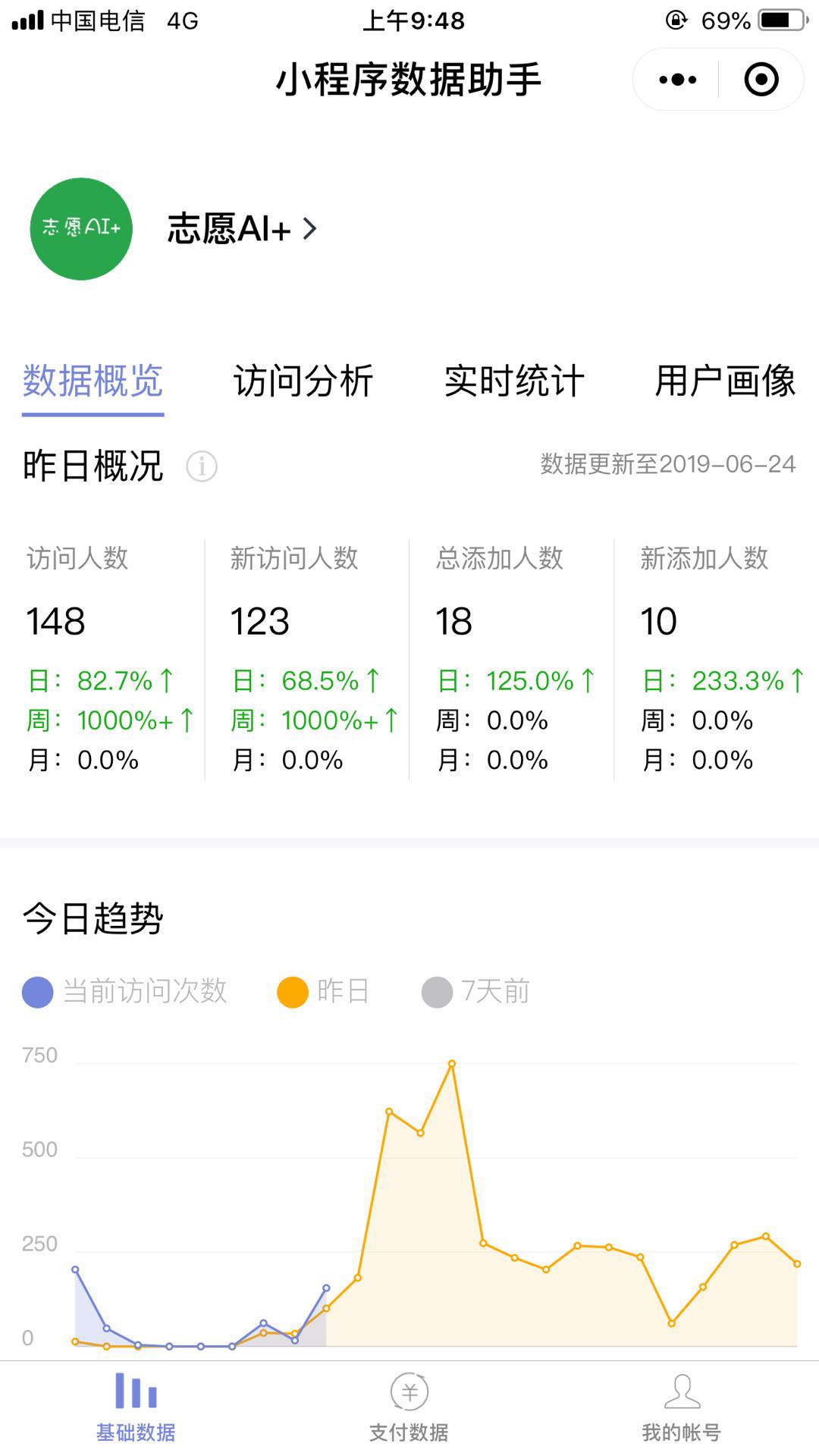Click the info icon beside 昨日概况
Viewport: 819px width, 1456px height.
[x=202, y=466]
